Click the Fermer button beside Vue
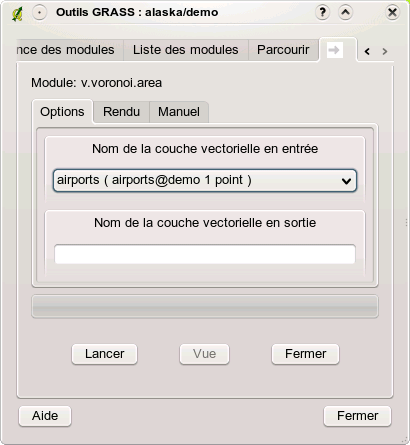The width and height of the screenshot is (410, 445). click(x=305, y=354)
